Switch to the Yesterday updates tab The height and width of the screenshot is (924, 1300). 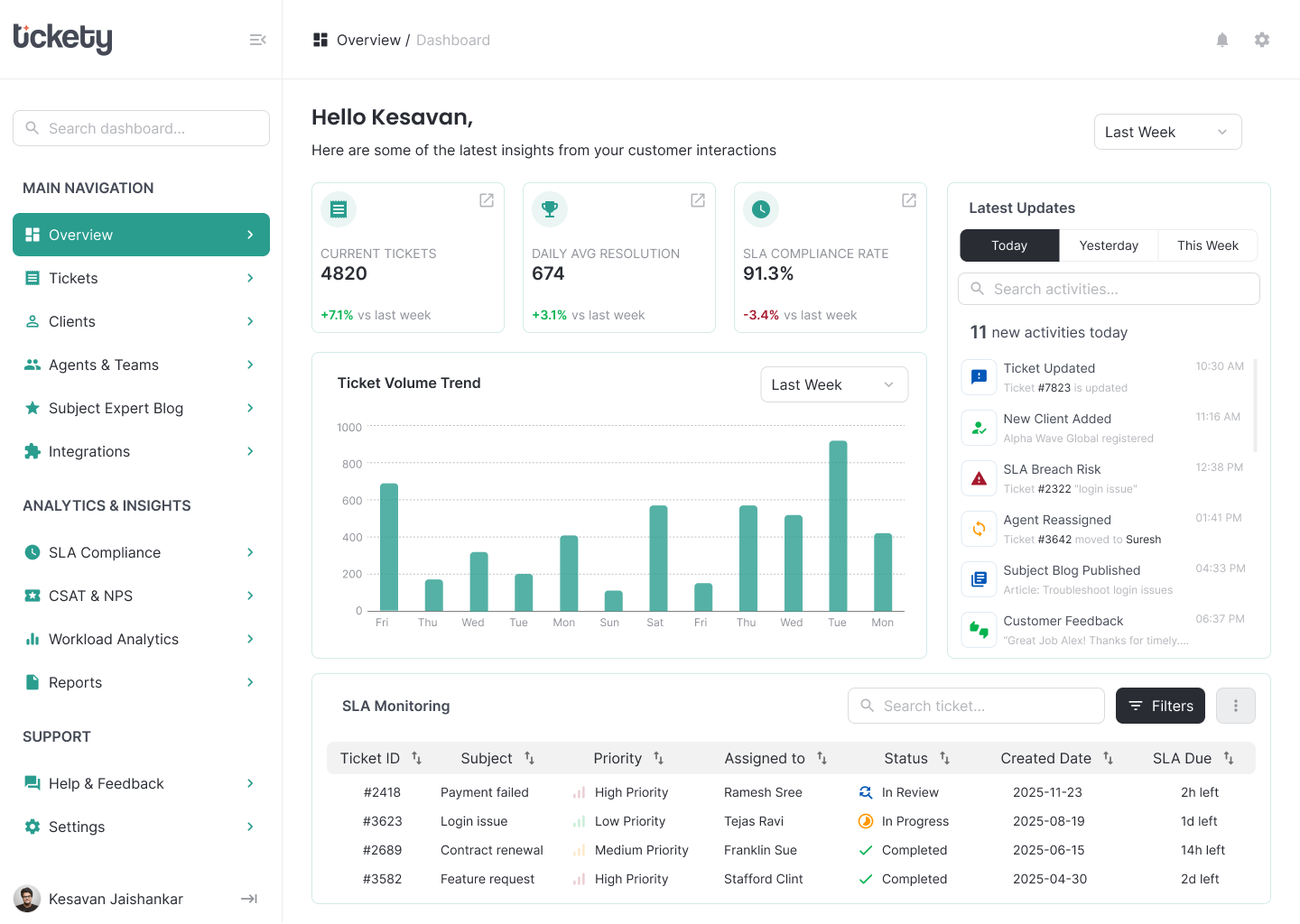[1109, 245]
